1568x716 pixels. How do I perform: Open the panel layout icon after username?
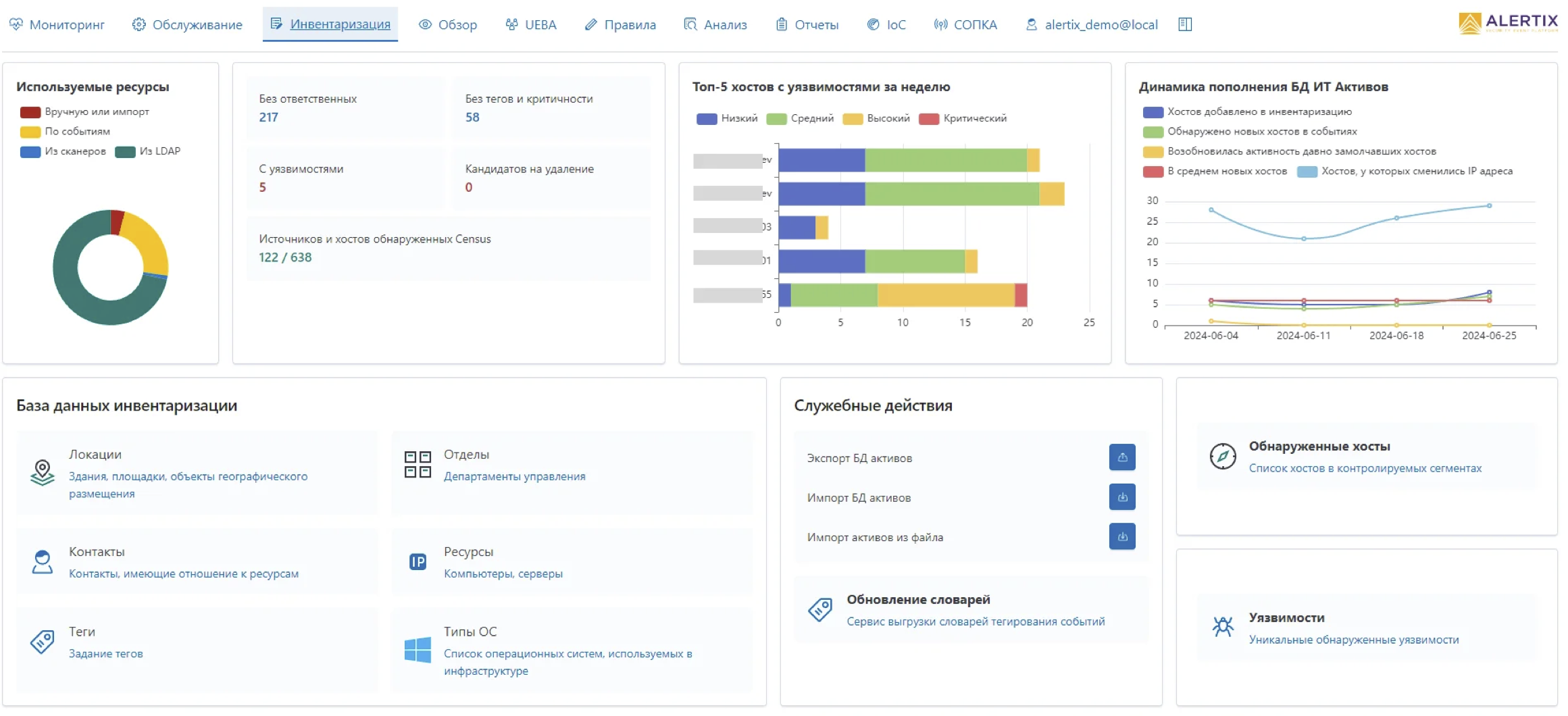pos(1185,24)
